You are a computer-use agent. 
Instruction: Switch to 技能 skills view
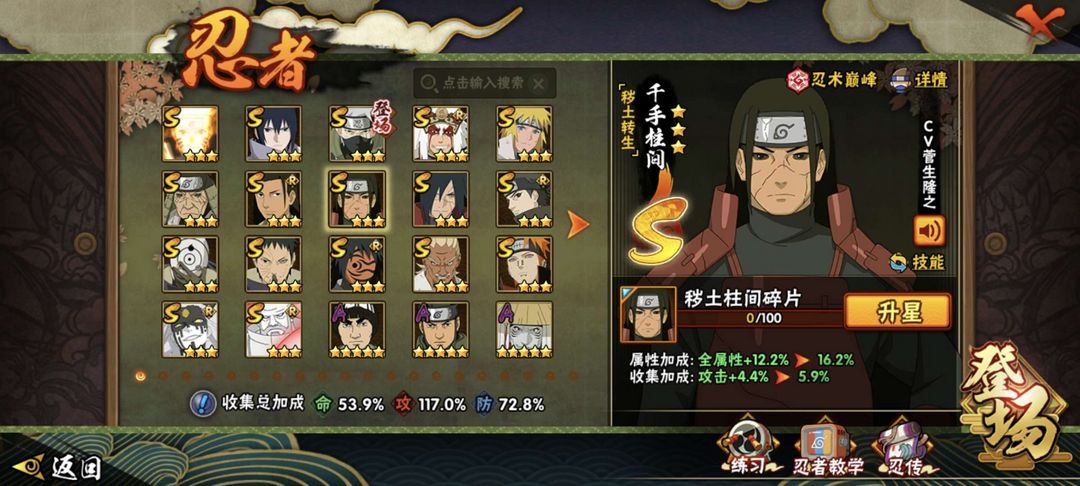coord(917,262)
